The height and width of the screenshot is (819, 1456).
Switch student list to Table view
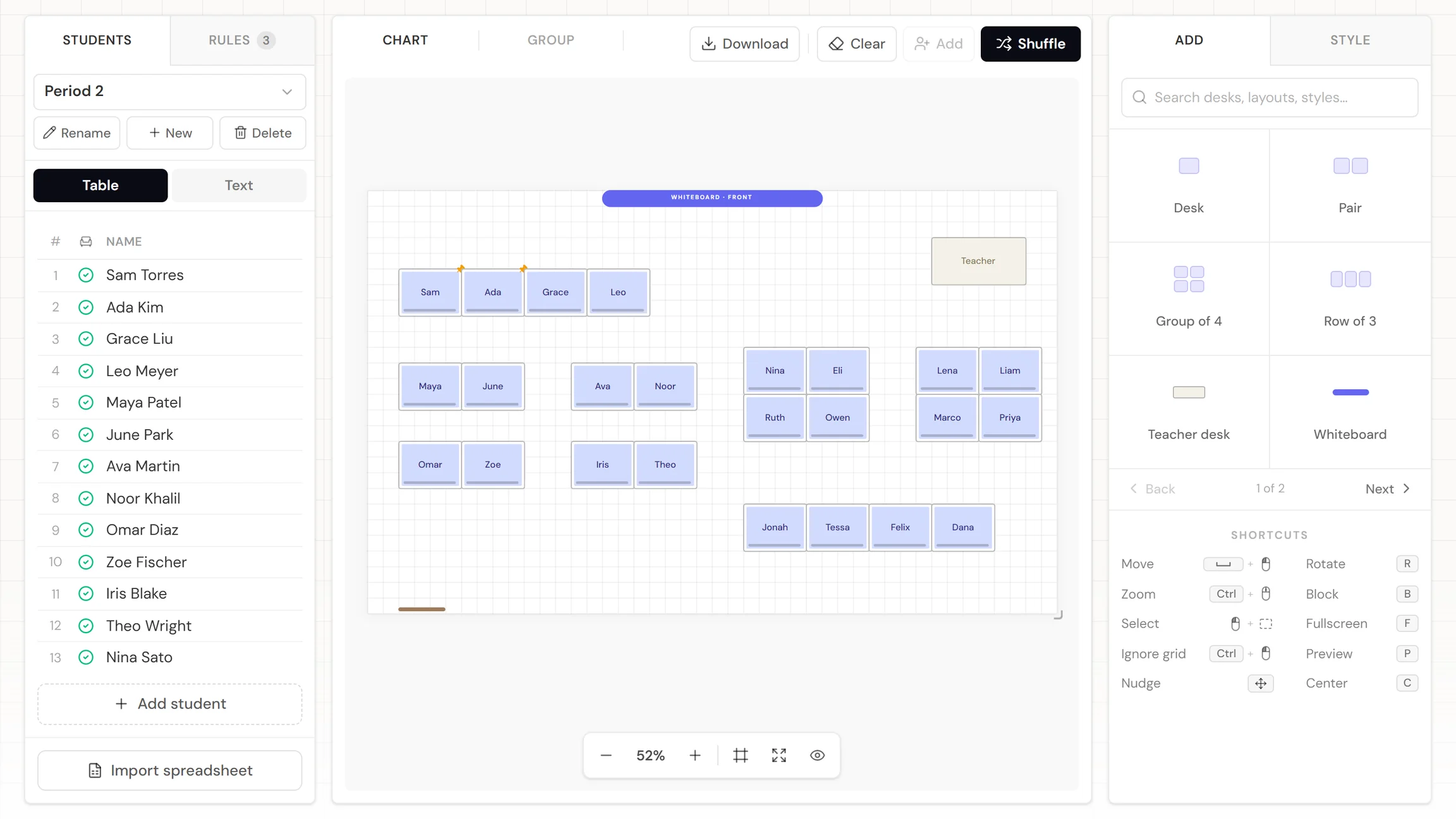100,185
